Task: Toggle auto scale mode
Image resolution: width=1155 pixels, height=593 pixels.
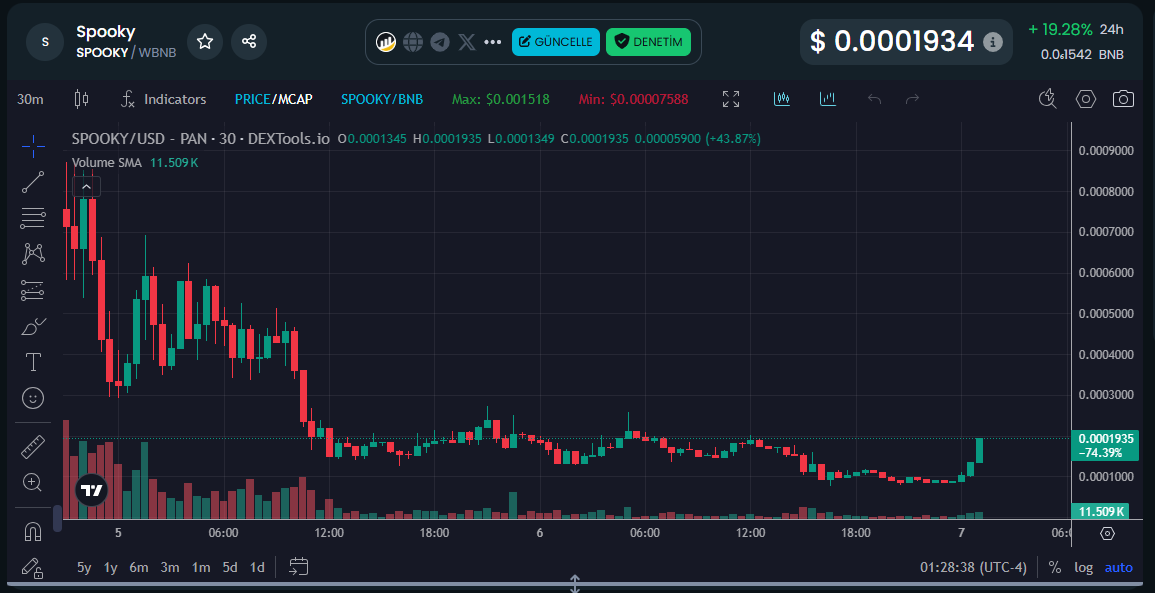Action: click(1119, 567)
